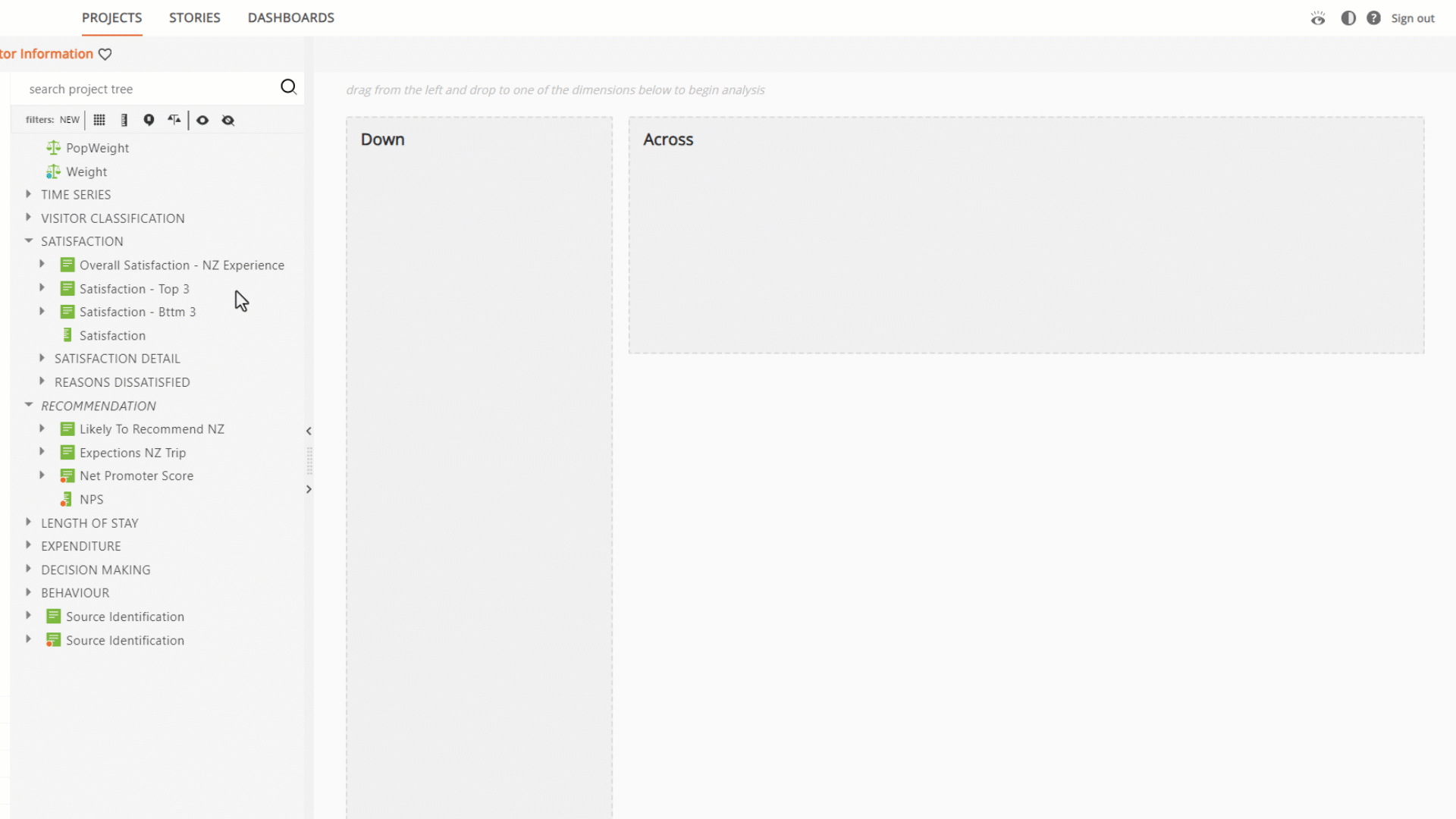Click Satisfaction - Top 3 variable icon
This screenshot has width=1456, height=819.
tap(67, 288)
